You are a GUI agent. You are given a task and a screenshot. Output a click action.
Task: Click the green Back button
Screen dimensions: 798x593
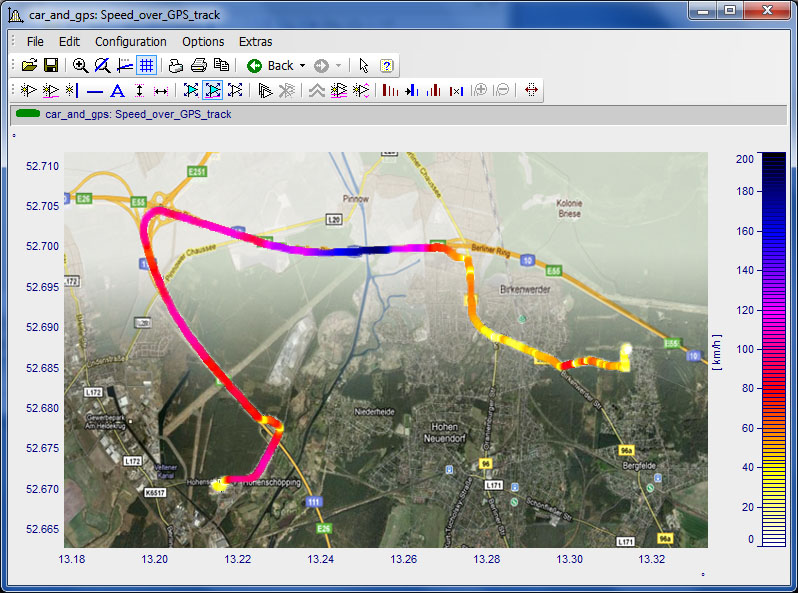pyautogui.click(x=255, y=65)
